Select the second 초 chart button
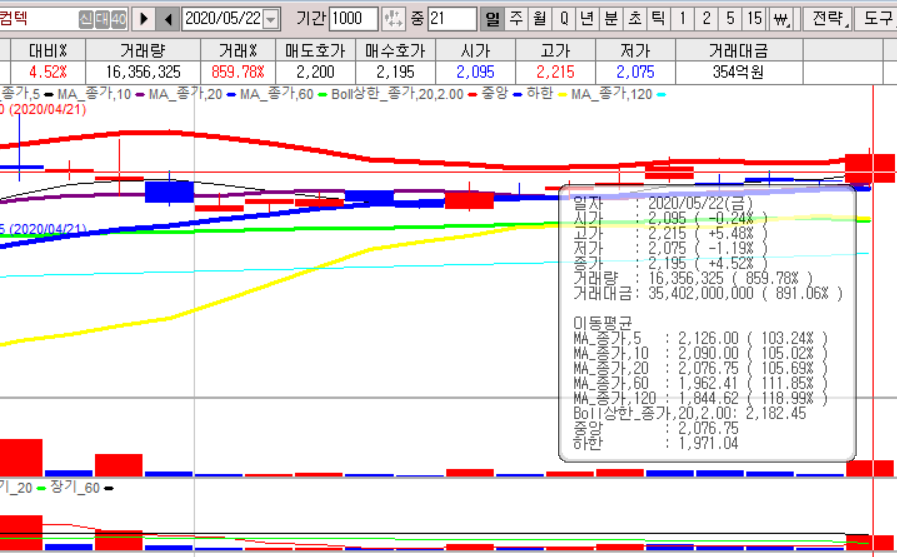Screen dimensions: 897x557 (x=635, y=19)
